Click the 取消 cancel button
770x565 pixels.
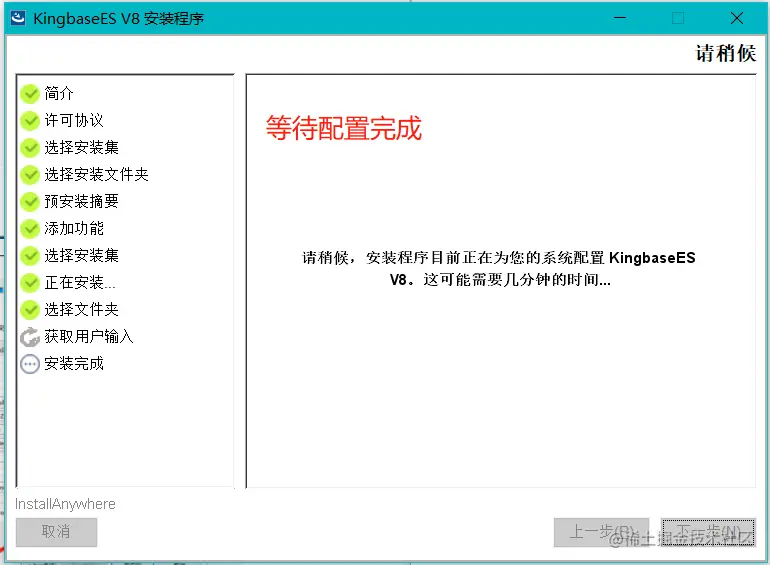(56, 532)
